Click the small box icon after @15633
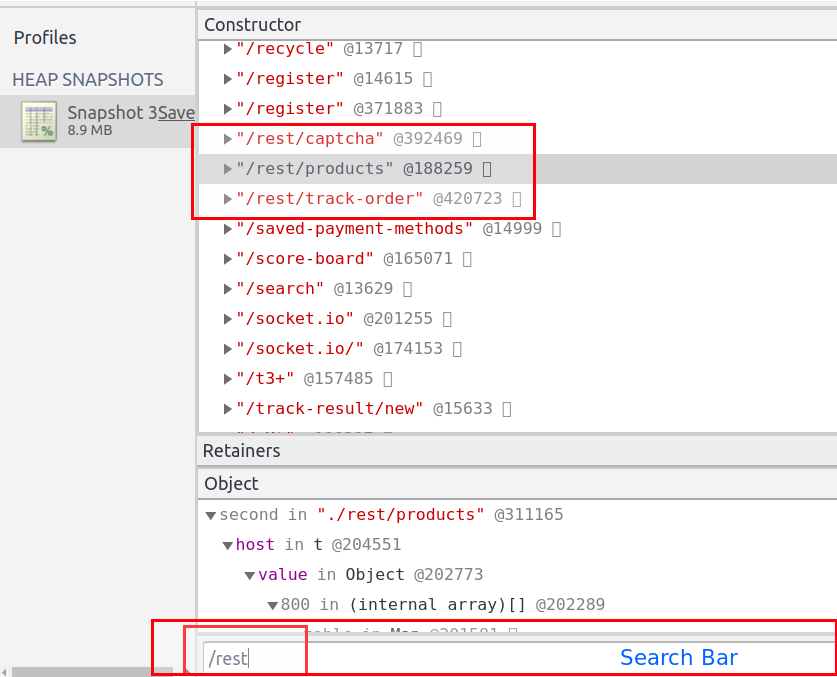 pyautogui.click(x=507, y=410)
